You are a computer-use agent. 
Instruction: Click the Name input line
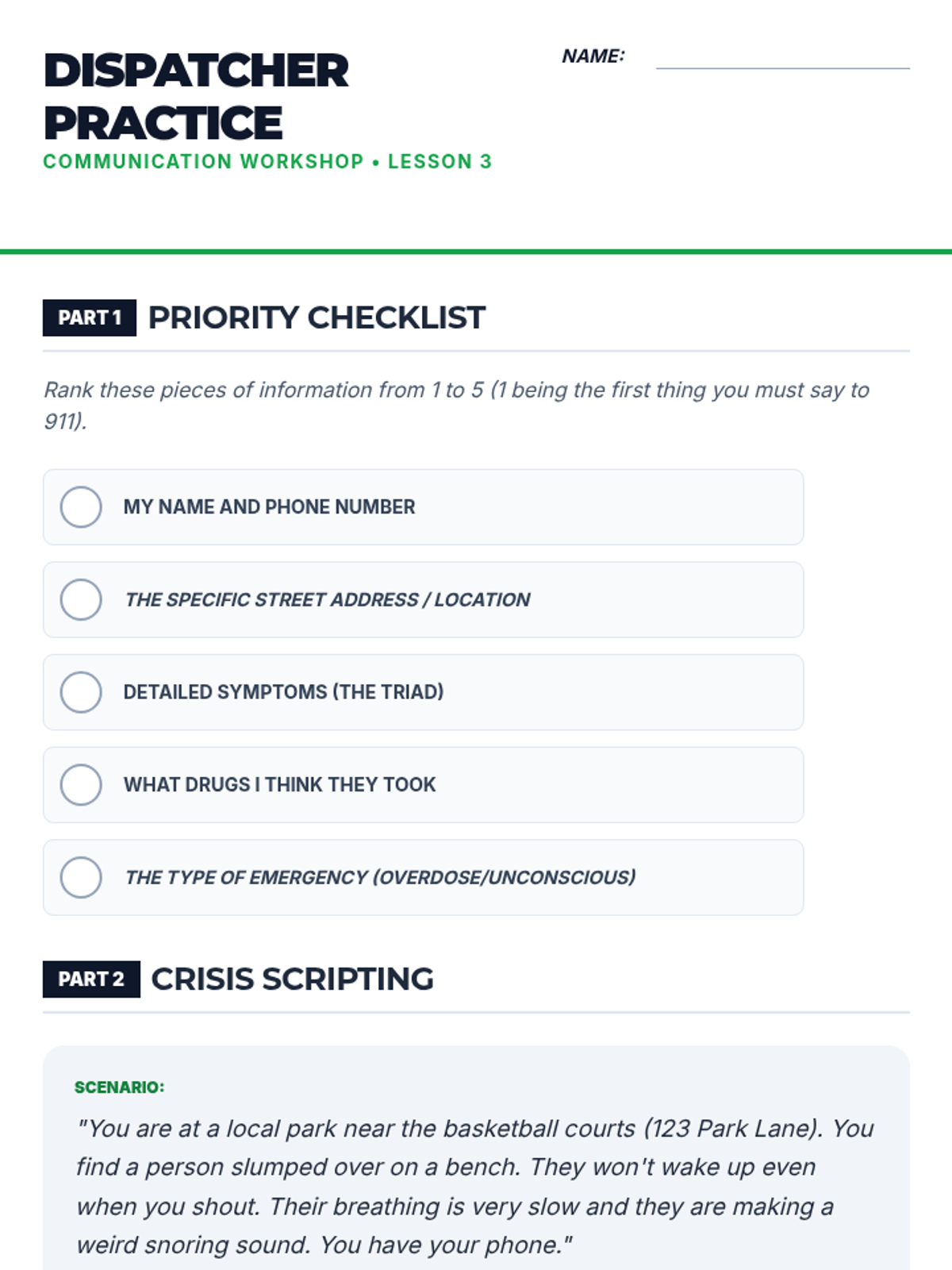(782, 59)
